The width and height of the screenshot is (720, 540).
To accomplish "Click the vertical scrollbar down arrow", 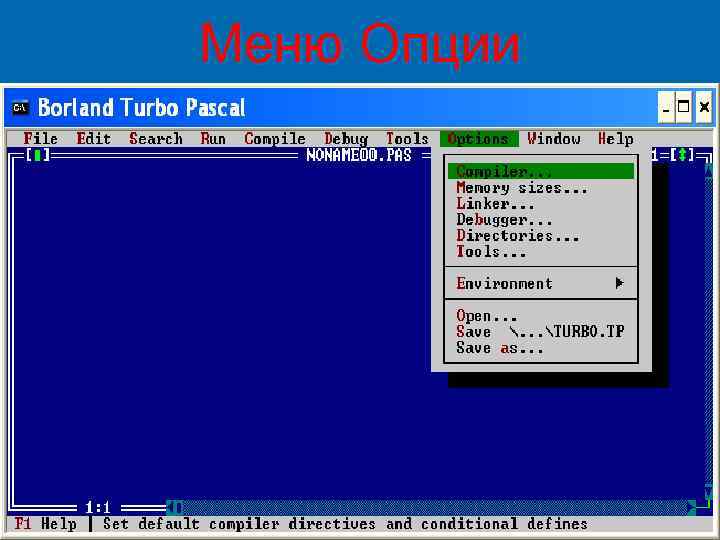I will click(709, 492).
